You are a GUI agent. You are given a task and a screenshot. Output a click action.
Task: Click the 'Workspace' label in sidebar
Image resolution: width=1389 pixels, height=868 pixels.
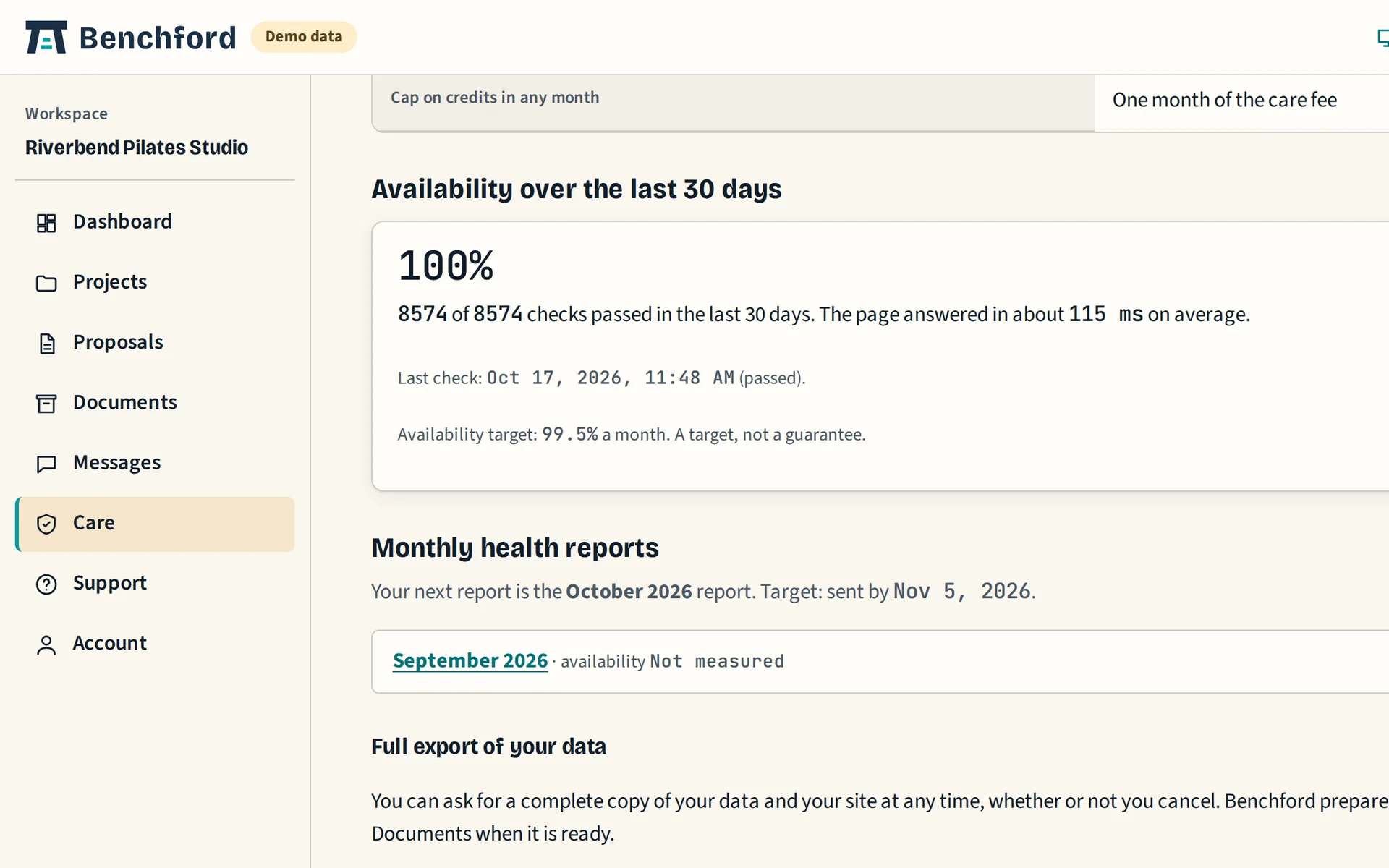66,114
